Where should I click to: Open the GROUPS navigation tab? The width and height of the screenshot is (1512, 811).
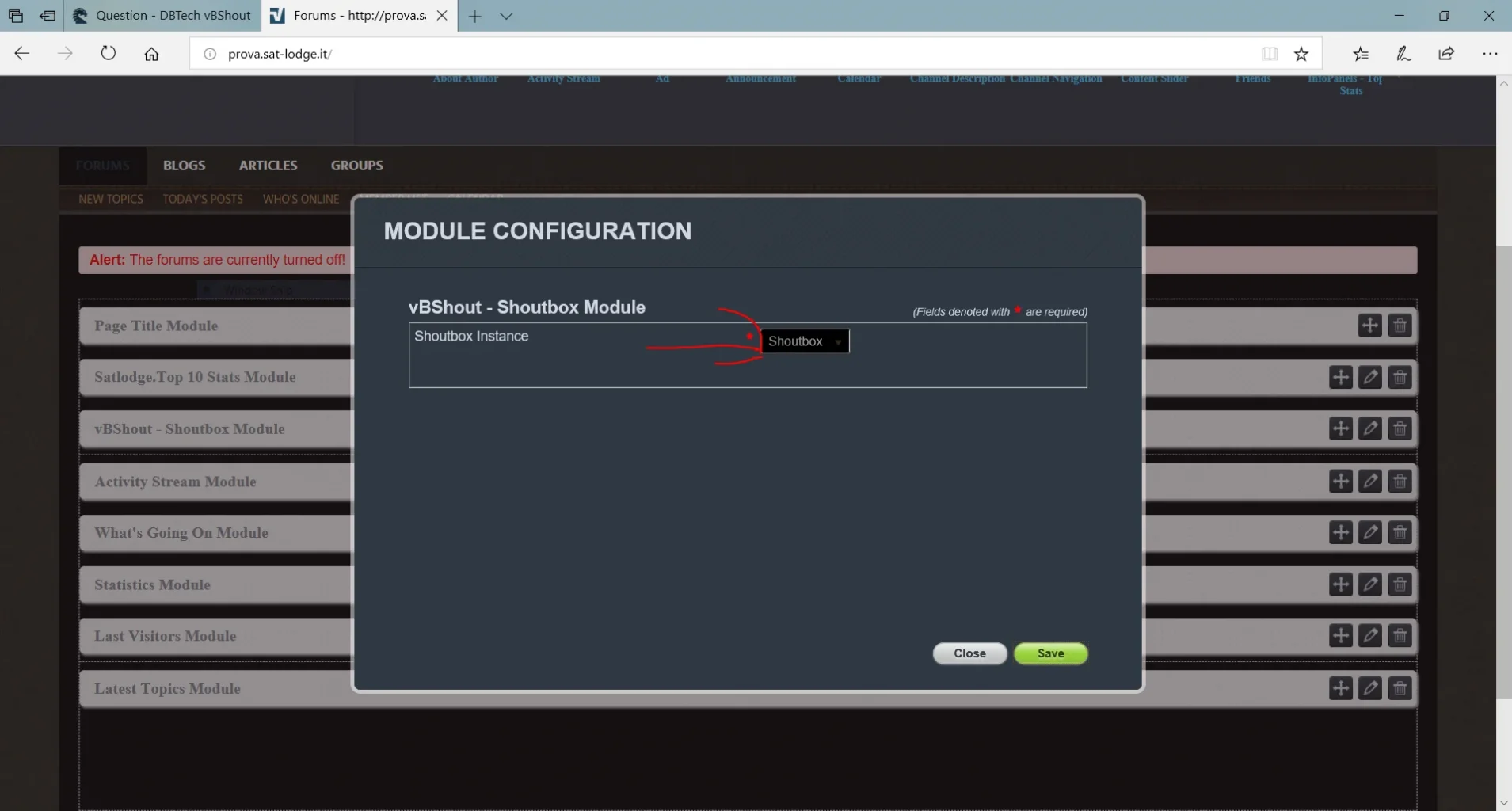click(x=356, y=166)
